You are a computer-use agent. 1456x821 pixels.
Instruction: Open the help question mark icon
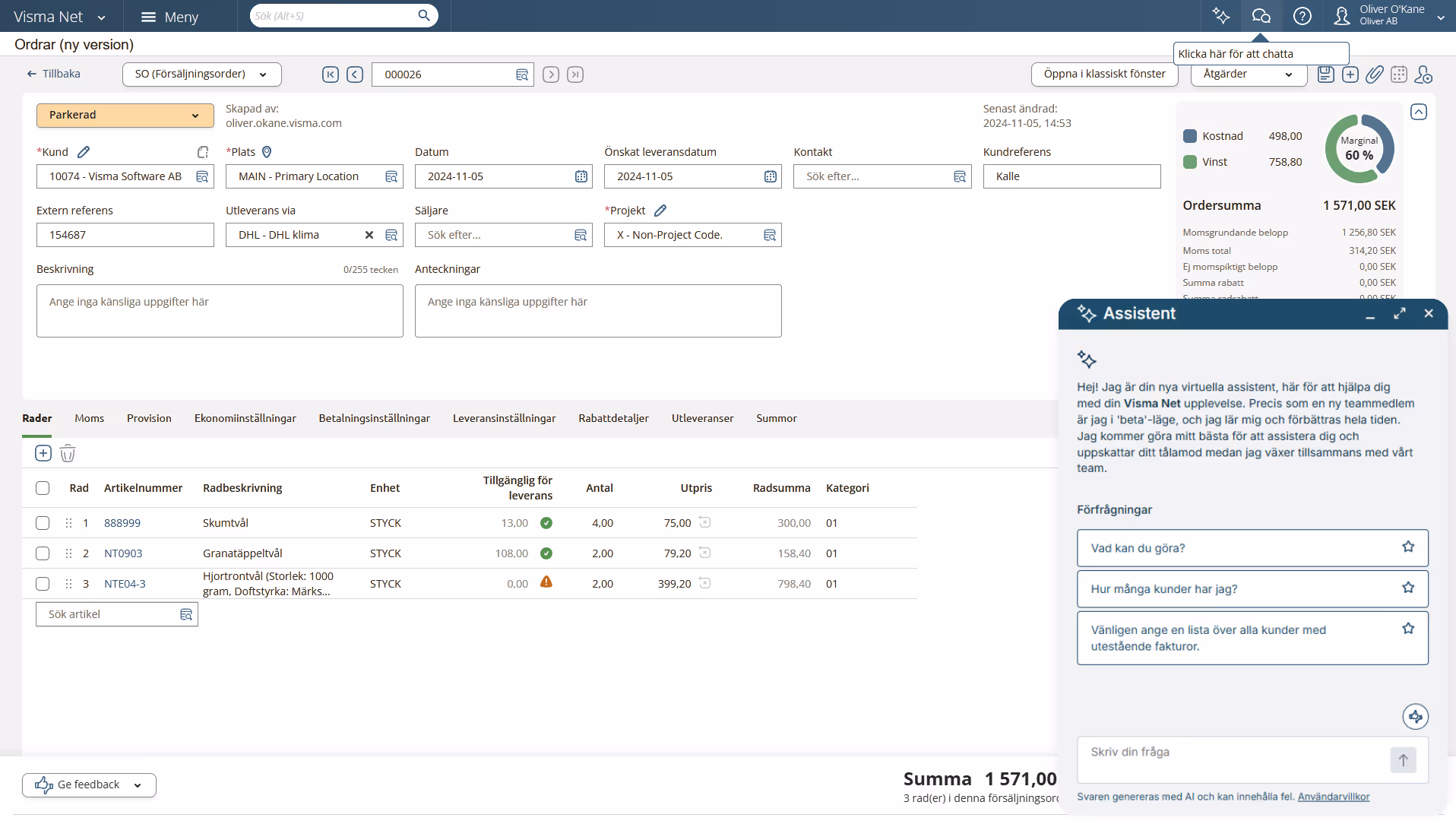pyautogui.click(x=1302, y=15)
